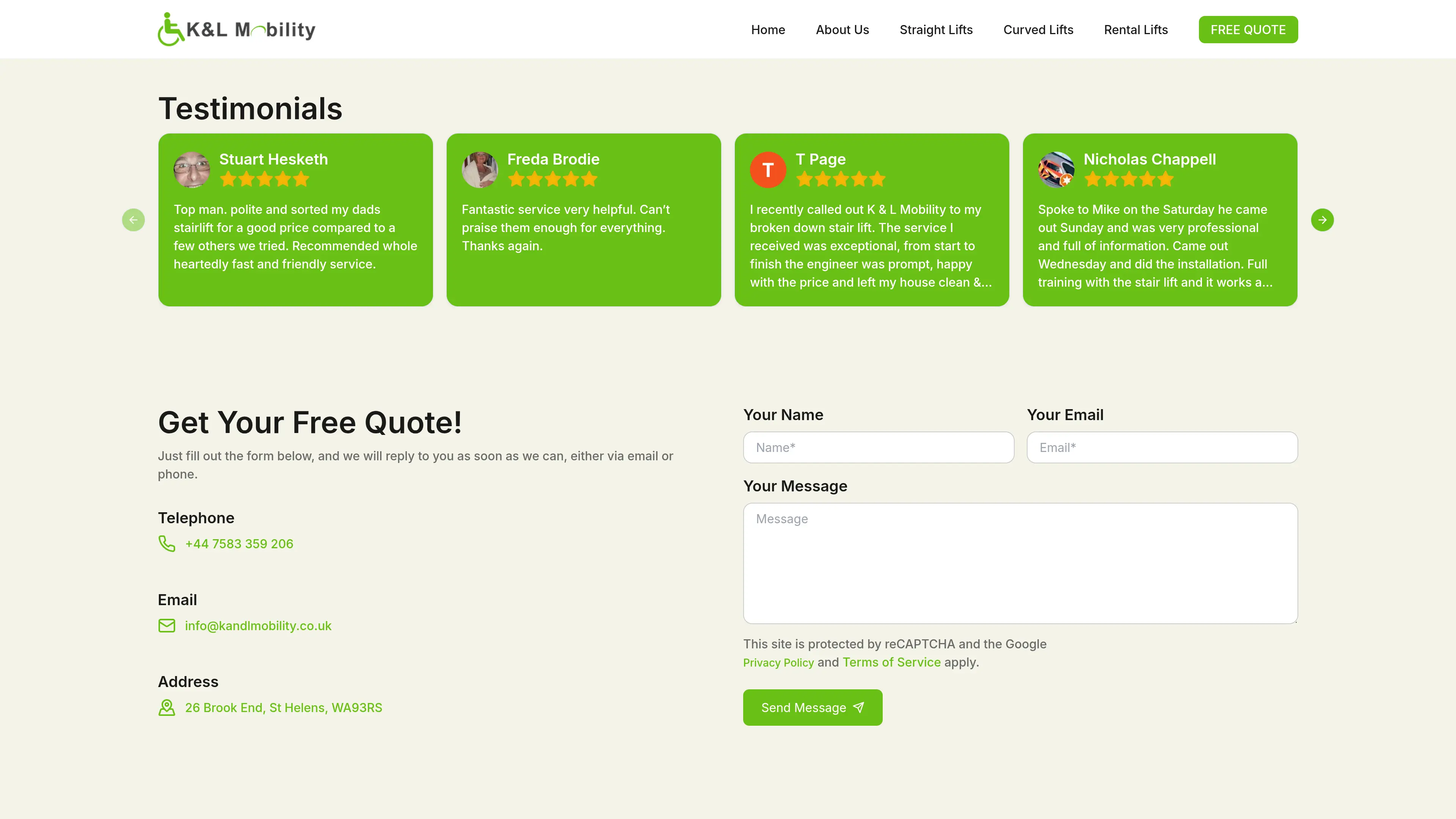This screenshot has width=1456, height=819.
Task: Focus the Message text area
Action: click(x=1020, y=563)
